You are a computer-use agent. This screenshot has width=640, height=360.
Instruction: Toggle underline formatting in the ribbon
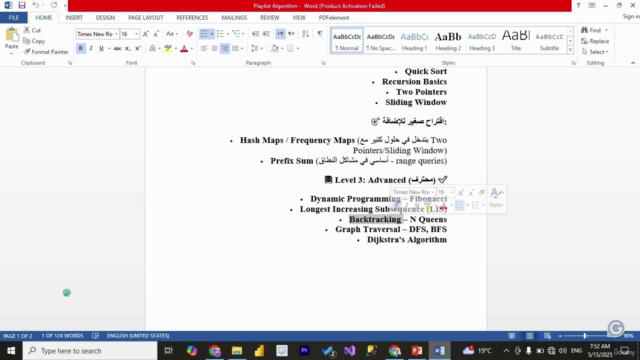[x=101, y=49]
